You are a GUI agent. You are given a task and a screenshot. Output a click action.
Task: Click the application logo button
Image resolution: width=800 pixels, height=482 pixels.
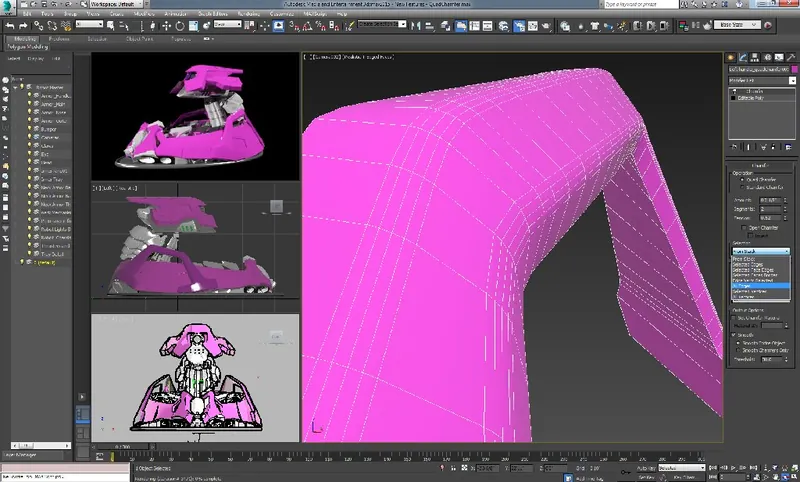[8, 7]
